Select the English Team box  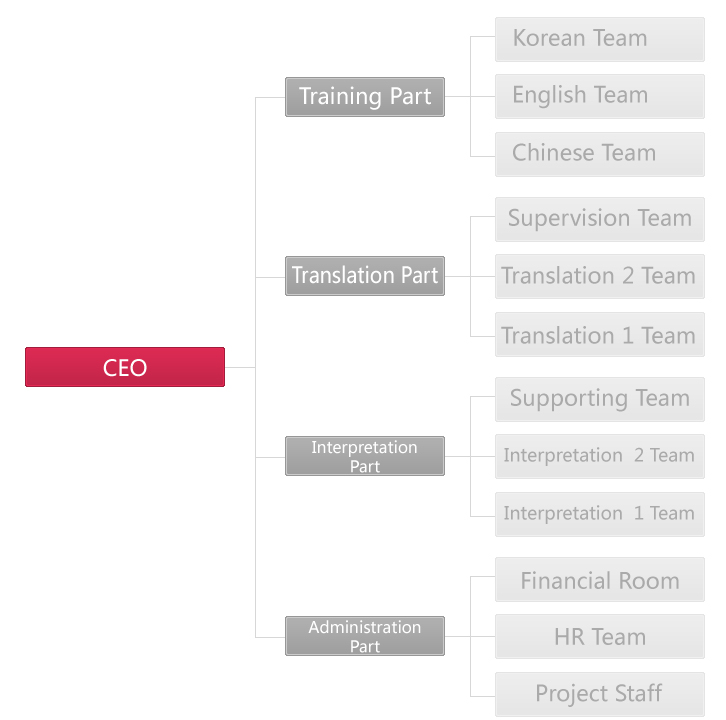pos(600,96)
